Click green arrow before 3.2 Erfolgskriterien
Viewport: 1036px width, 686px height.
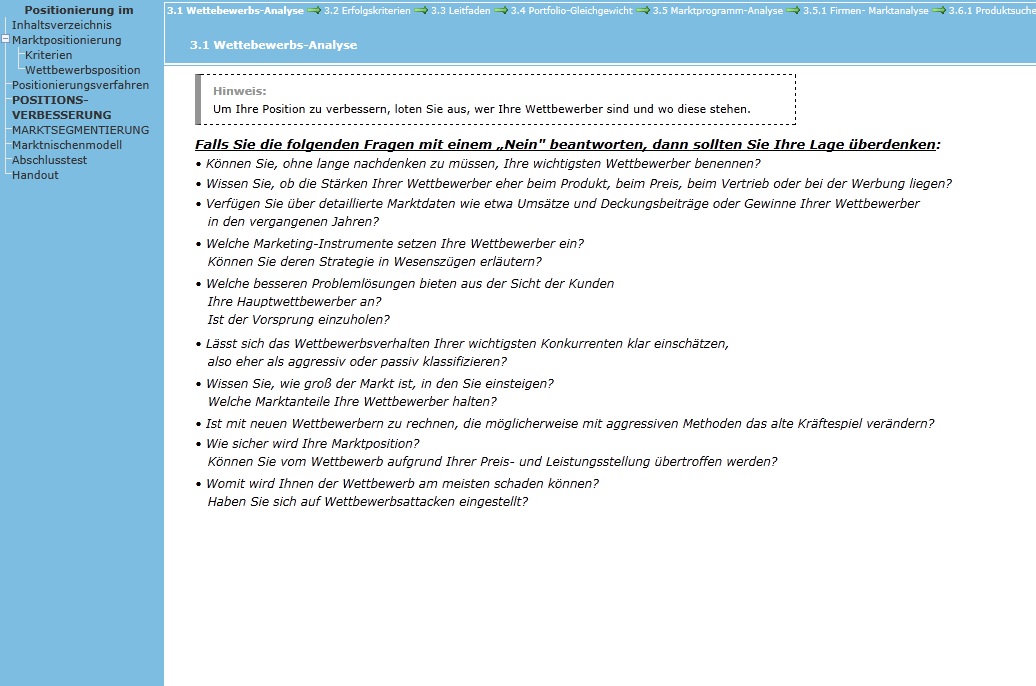point(314,11)
